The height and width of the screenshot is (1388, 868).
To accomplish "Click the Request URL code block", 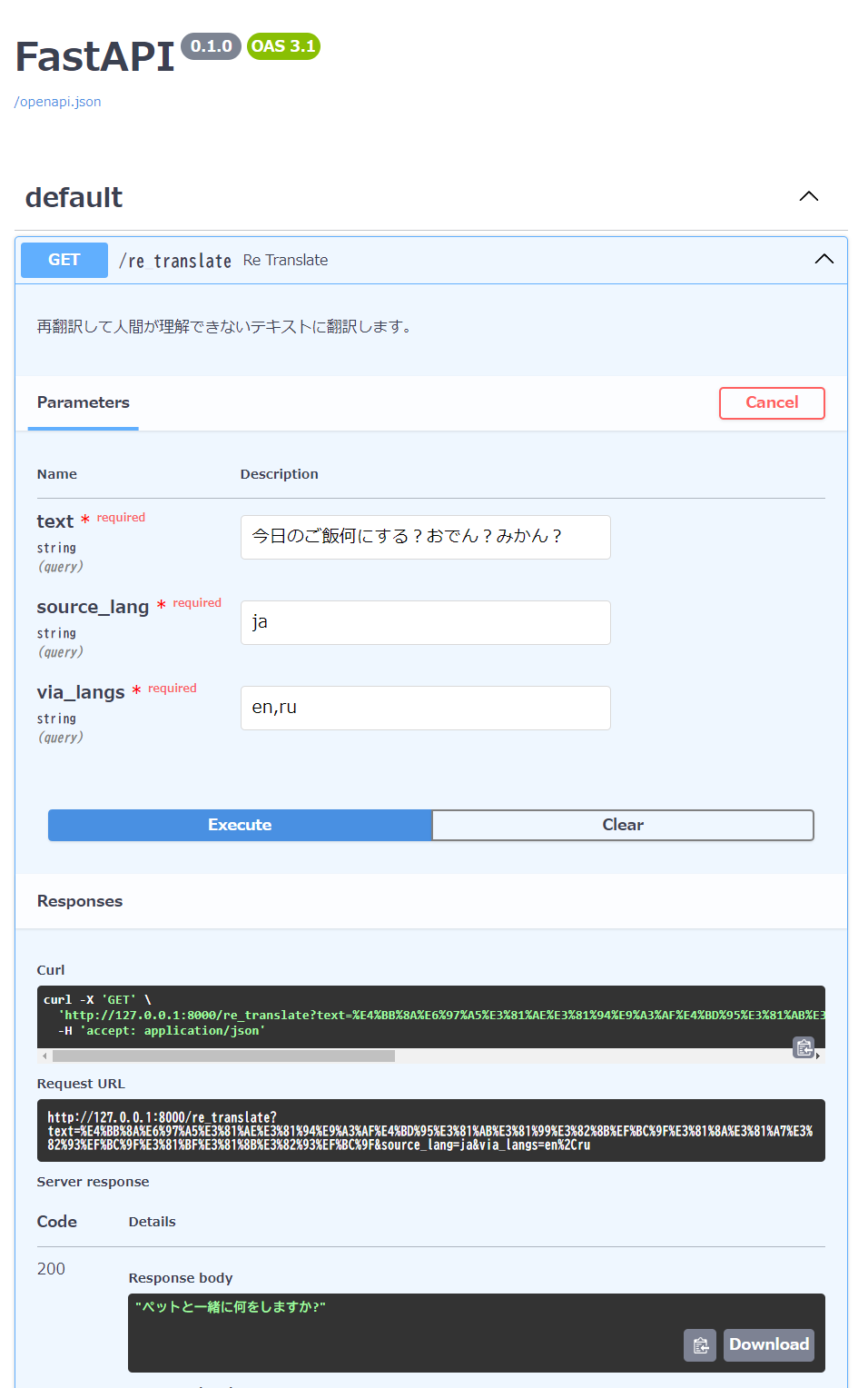I will pyautogui.click(x=430, y=1131).
